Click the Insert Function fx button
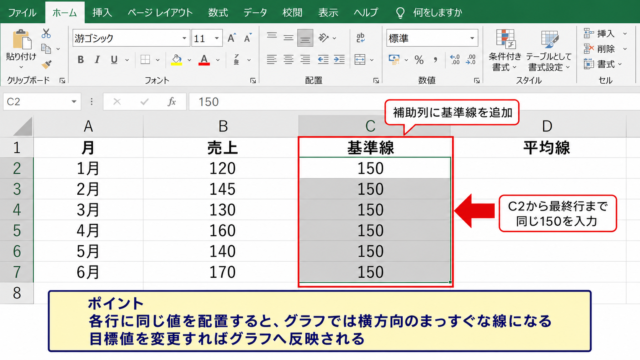The height and width of the screenshot is (360, 640). pos(172,102)
